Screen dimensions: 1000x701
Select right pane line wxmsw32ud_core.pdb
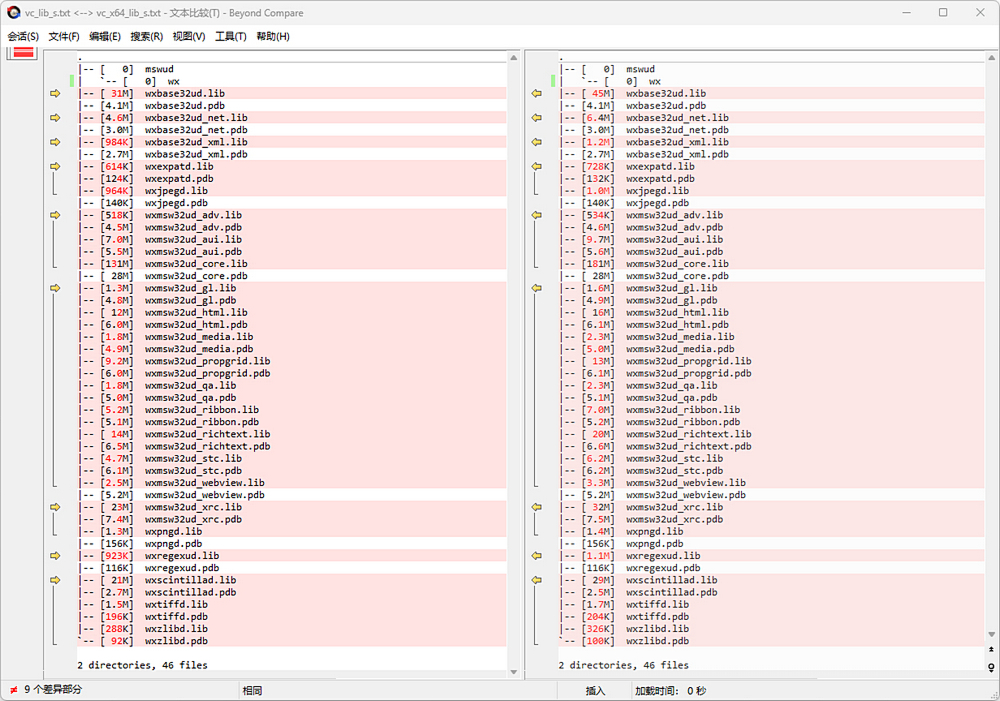(x=772, y=276)
